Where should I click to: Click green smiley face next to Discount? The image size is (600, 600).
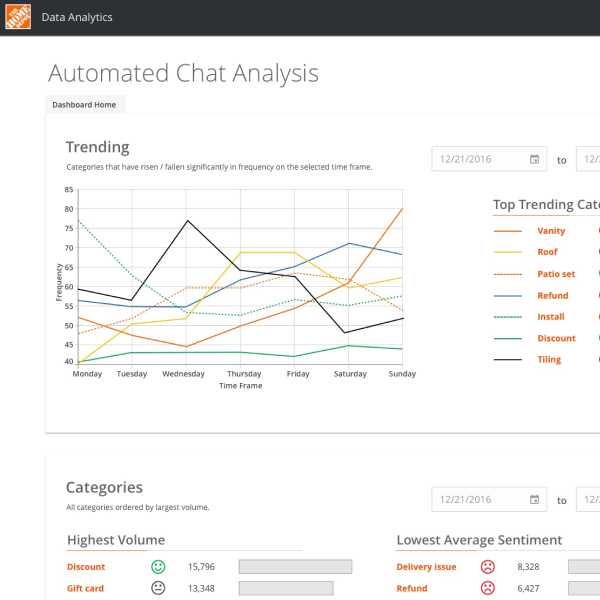[158, 566]
